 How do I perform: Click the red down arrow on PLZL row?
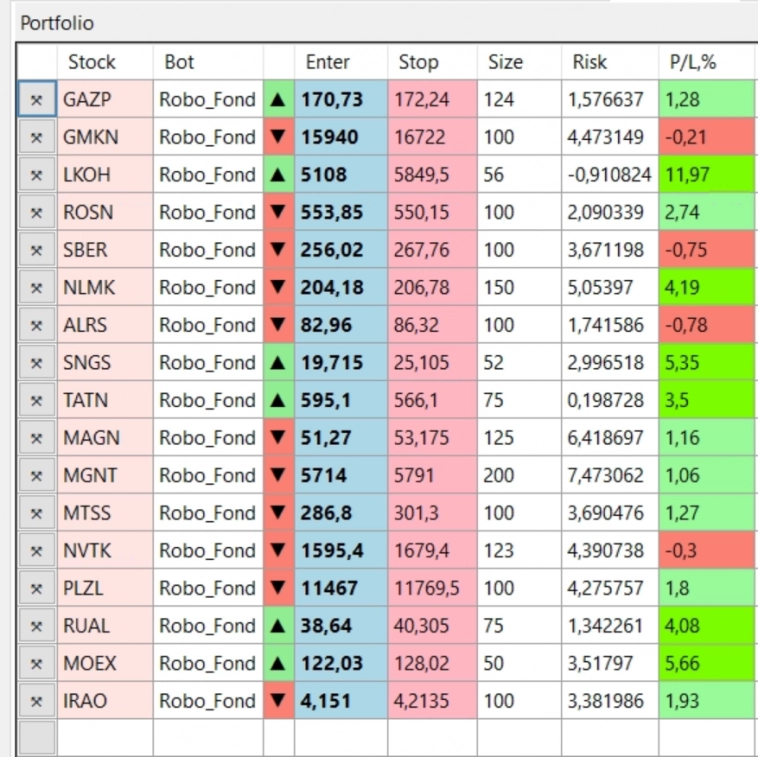278,588
